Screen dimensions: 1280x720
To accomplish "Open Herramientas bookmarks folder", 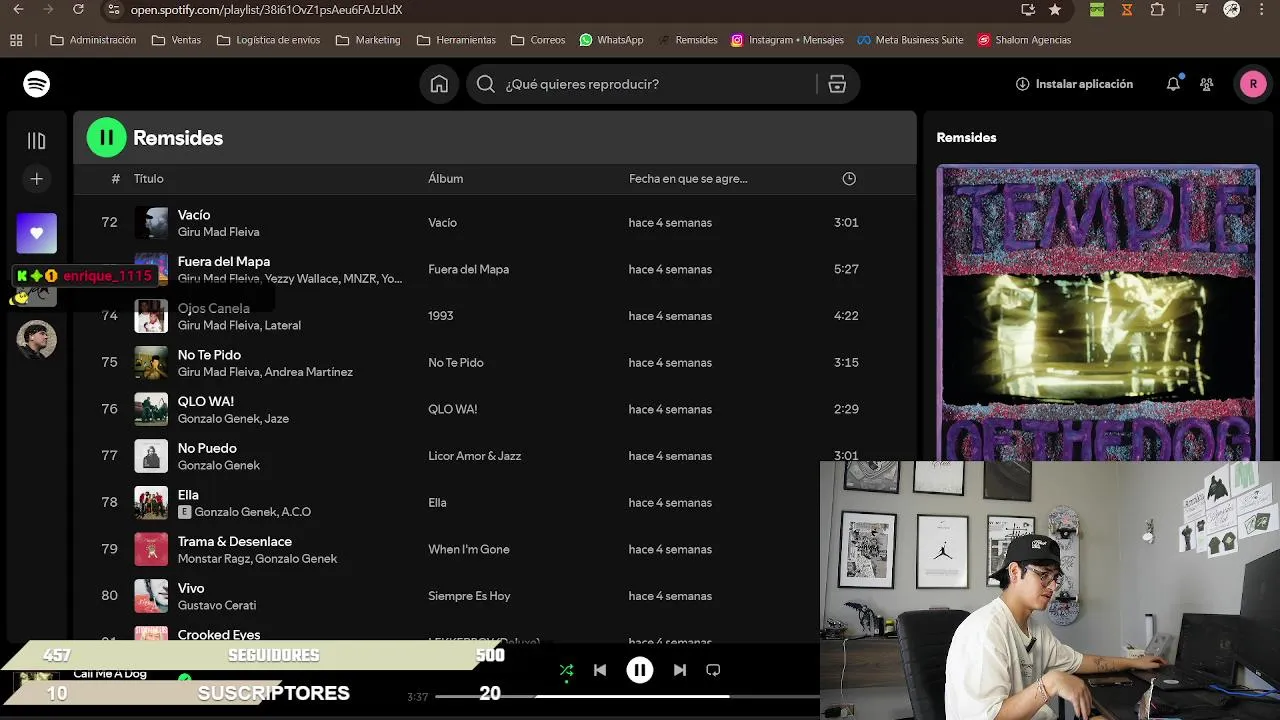I will coord(456,40).
